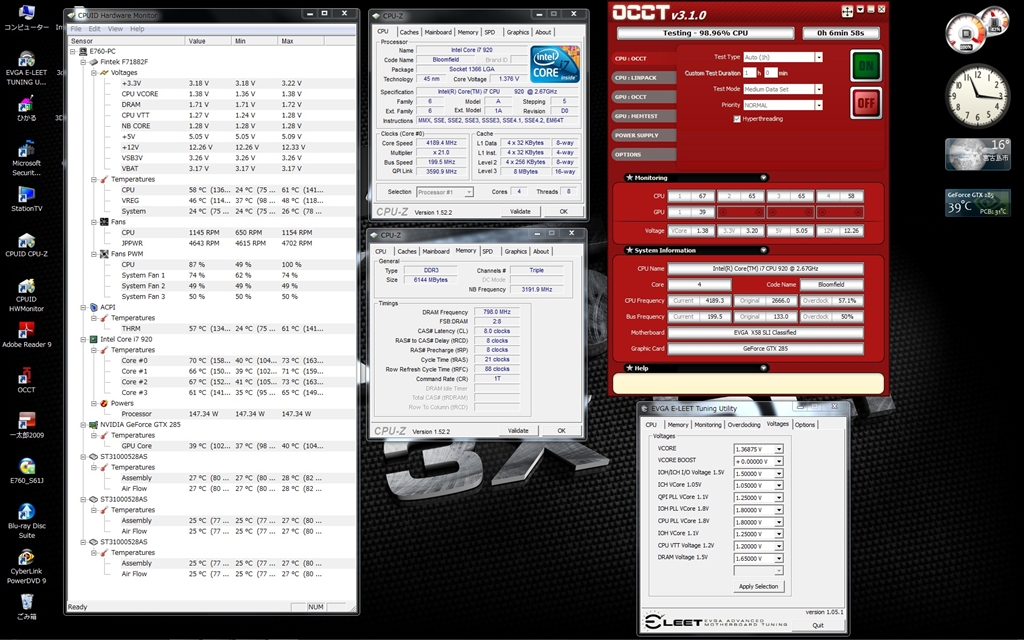This screenshot has height=640, width=1024.
Task: Click the Apply Selection button
Action: (758, 586)
